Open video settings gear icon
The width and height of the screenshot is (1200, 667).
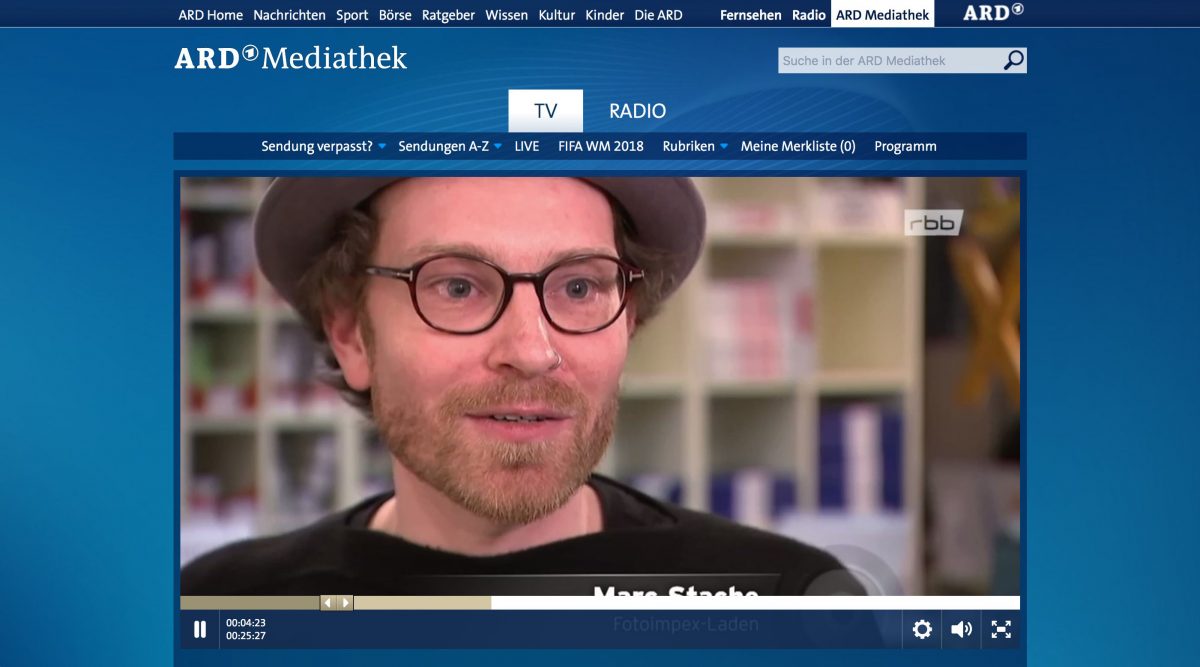point(922,629)
